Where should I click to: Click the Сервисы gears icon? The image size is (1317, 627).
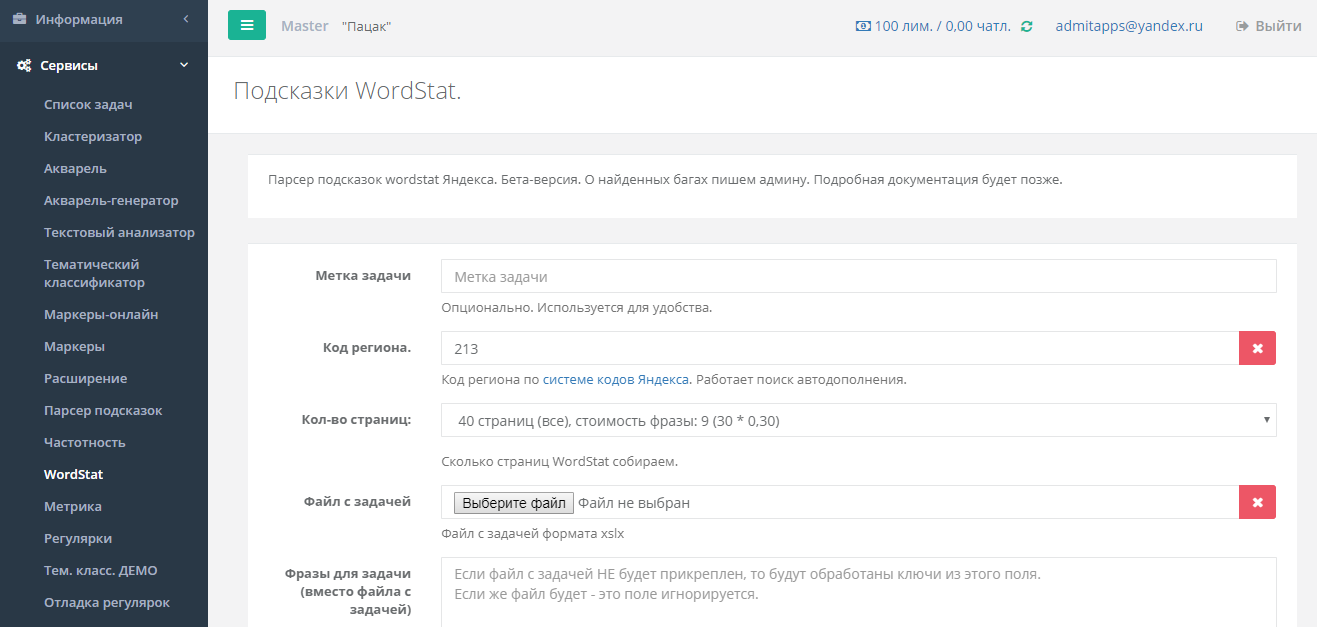pos(23,66)
